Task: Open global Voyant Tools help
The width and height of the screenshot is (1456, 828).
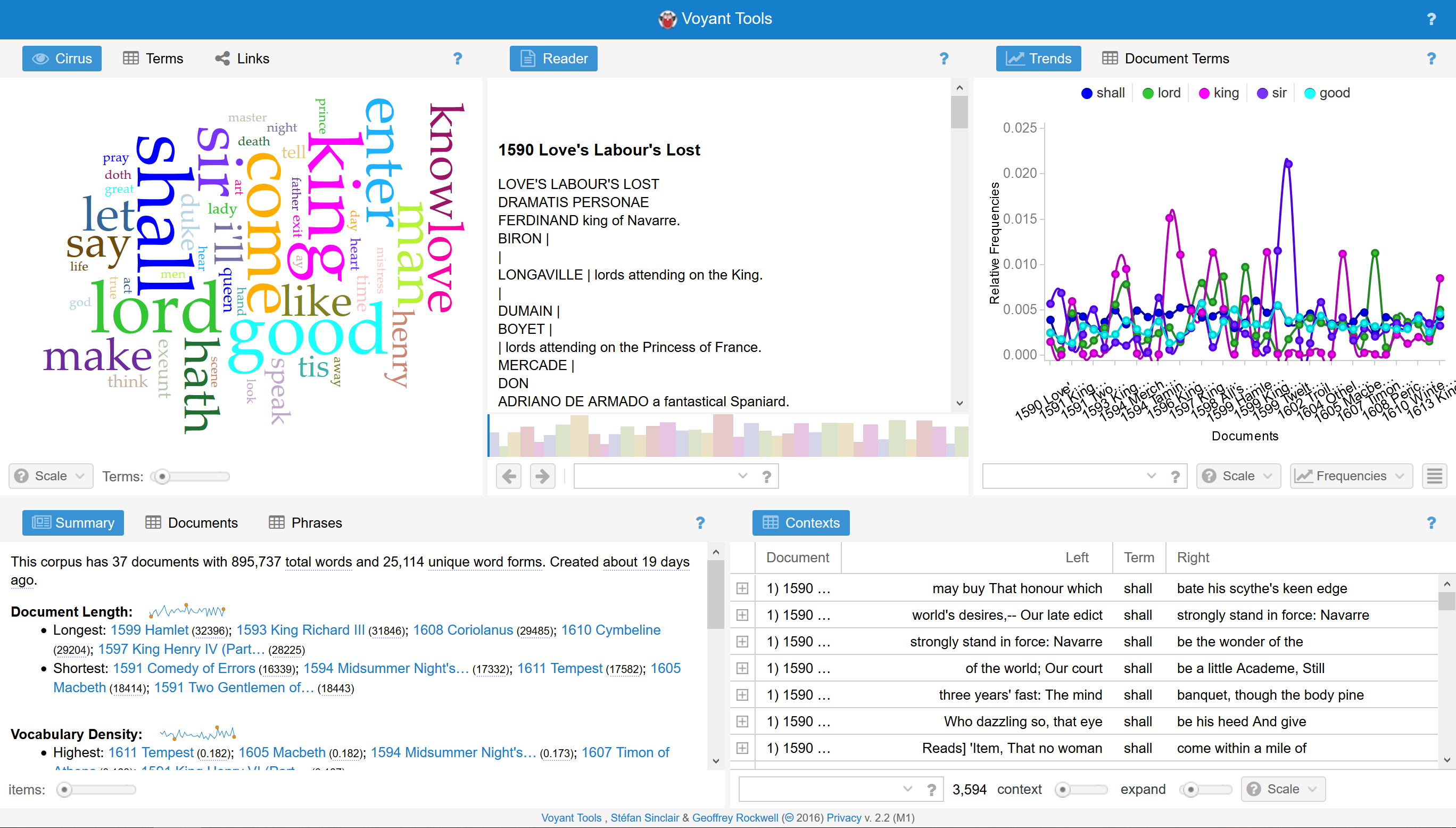Action: point(1432,19)
